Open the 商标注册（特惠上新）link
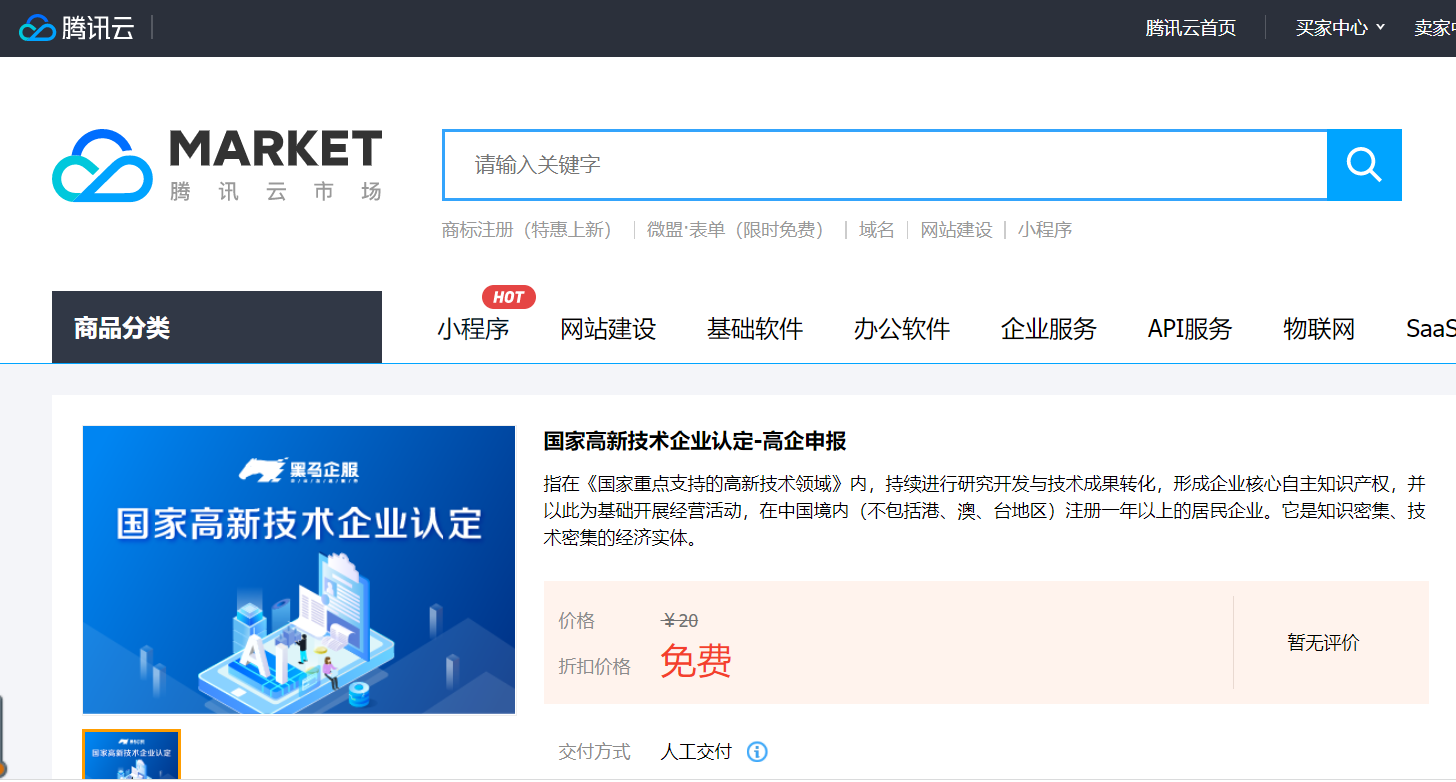Image resolution: width=1456 pixels, height=782 pixels. point(529,229)
